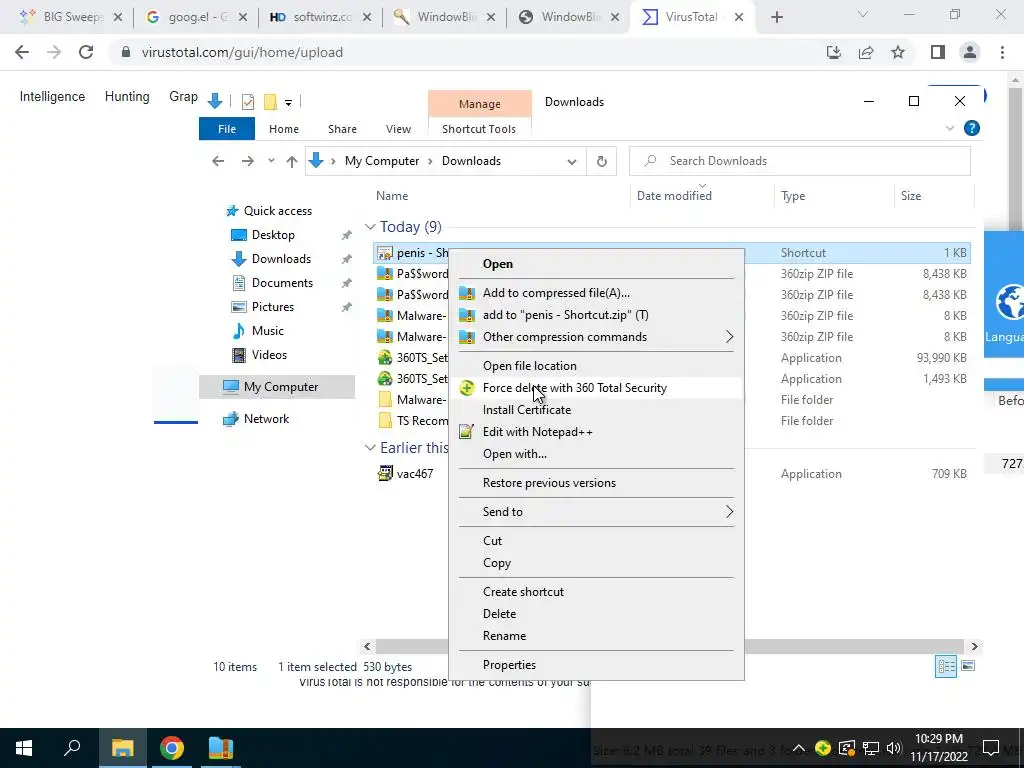
Task: Collapse the Today (9) group
Action: (x=370, y=227)
